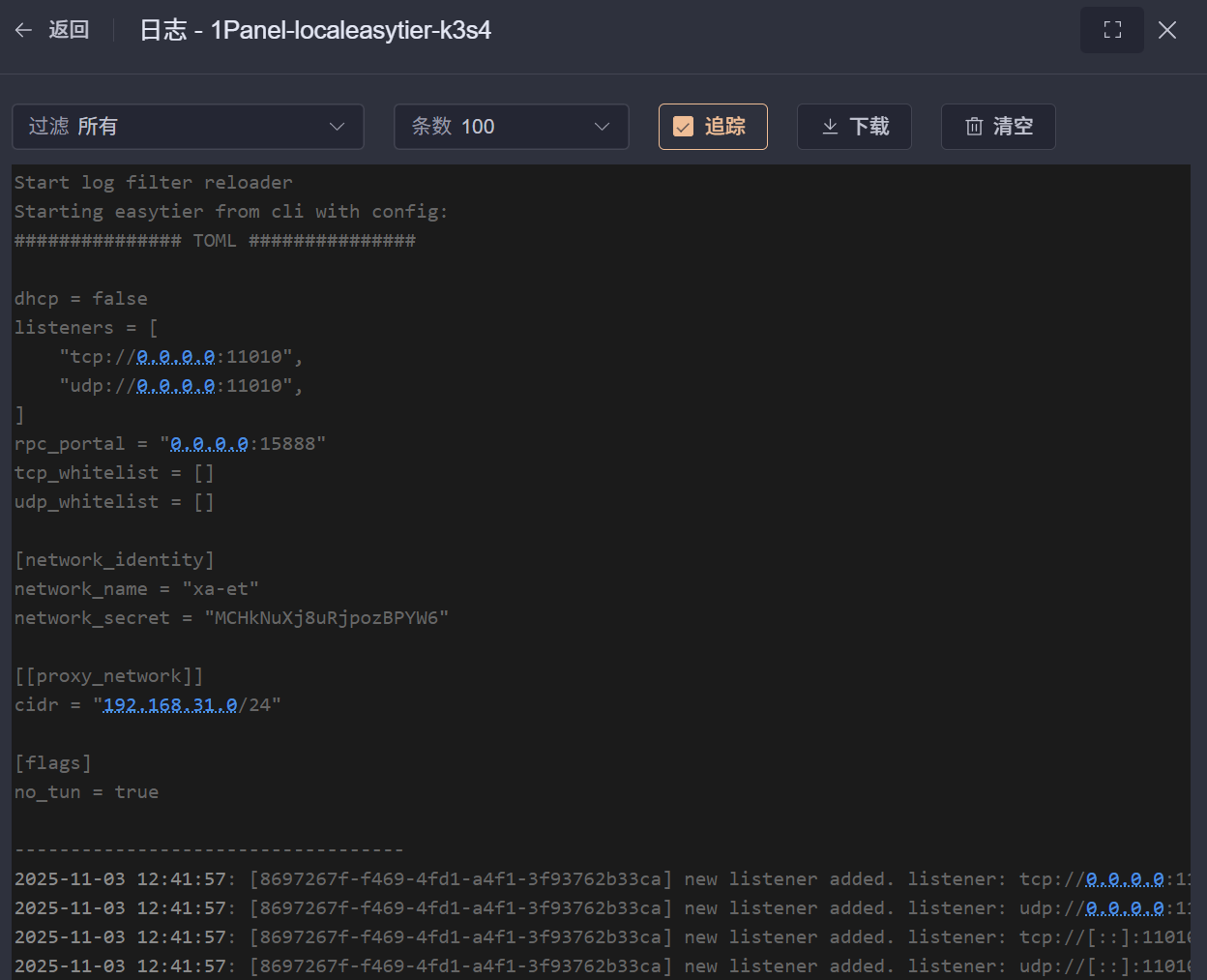Click the network_secret line in the log
This screenshot has height=980, width=1207.
click(x=231, y=618)
